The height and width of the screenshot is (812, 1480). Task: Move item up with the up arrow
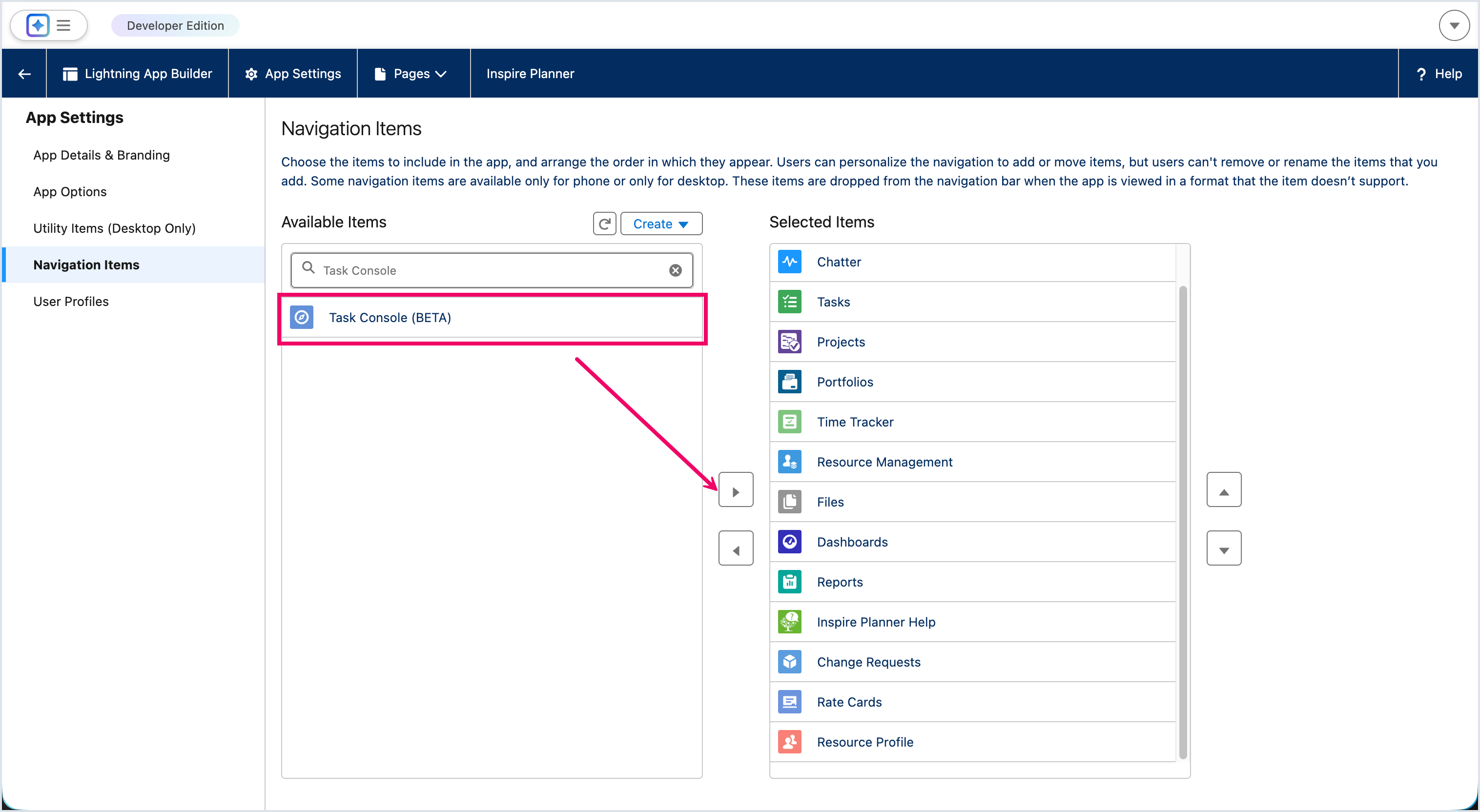(1224, 490)
